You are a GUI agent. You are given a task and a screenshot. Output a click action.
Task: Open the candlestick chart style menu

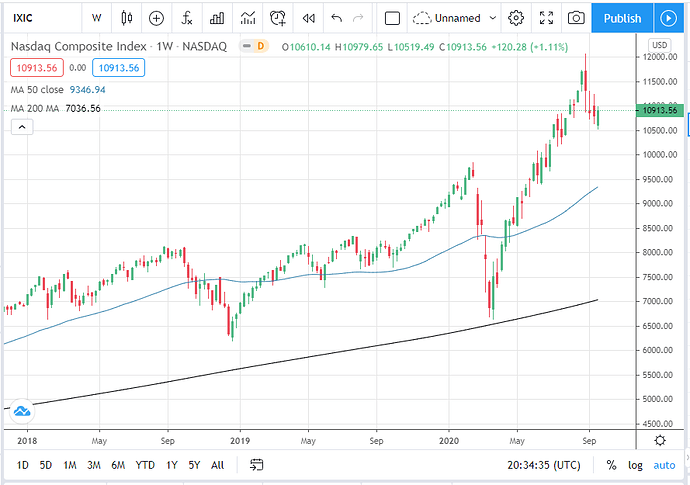pos(127,18)
